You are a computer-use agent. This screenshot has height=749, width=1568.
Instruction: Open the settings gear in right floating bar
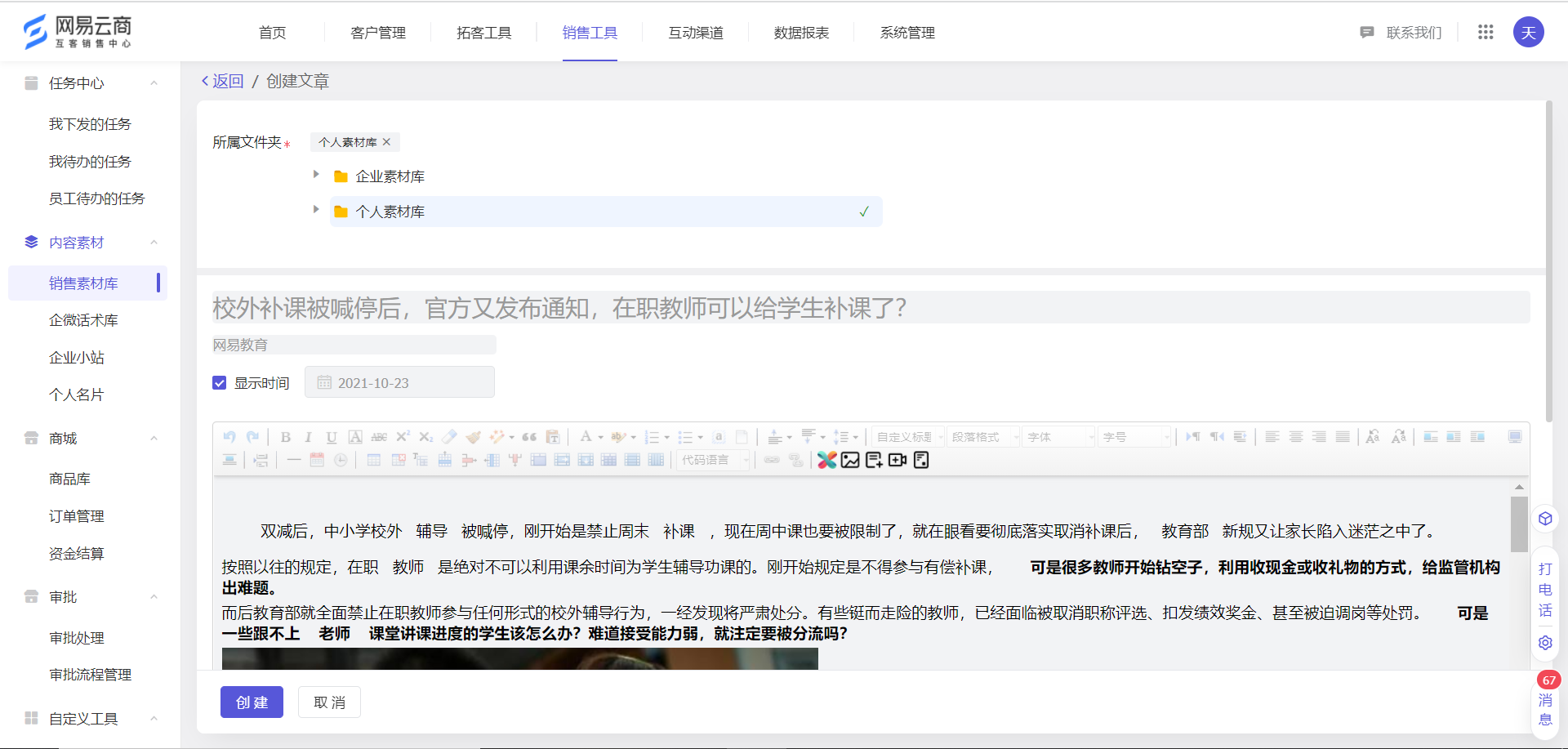coord(1545,642)
